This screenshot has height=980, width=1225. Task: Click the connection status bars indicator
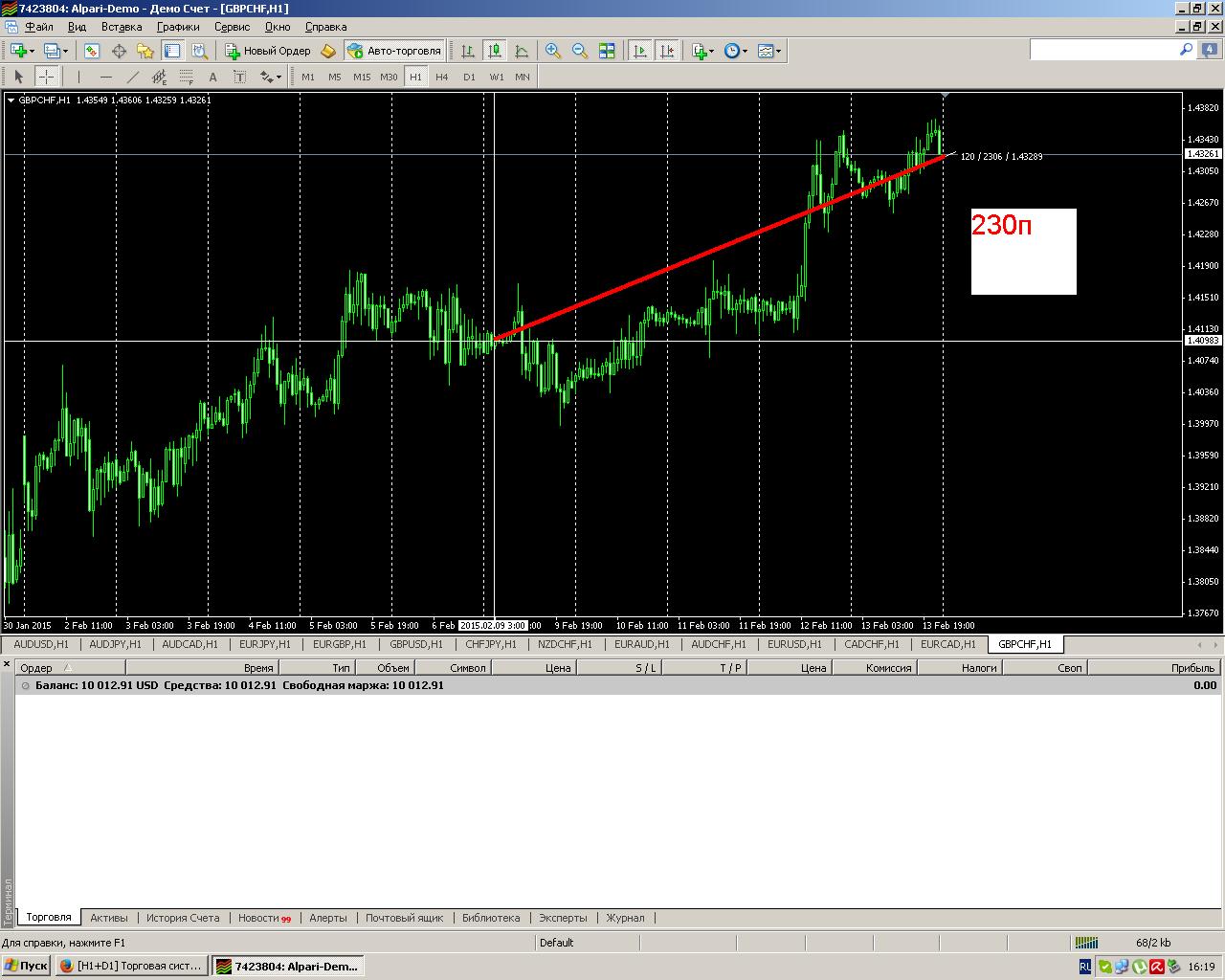click(1086, 943)
